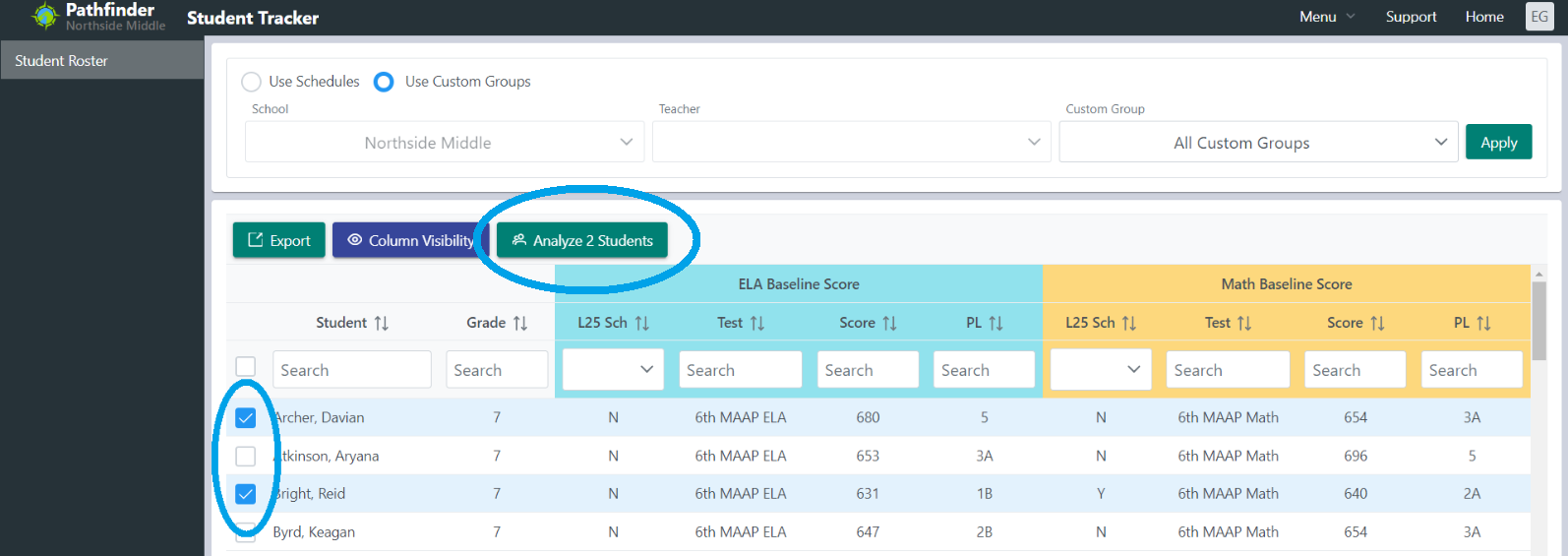Expand the Menu dropdown in header
The image size is (1568, 556).
click(1327, 17)
